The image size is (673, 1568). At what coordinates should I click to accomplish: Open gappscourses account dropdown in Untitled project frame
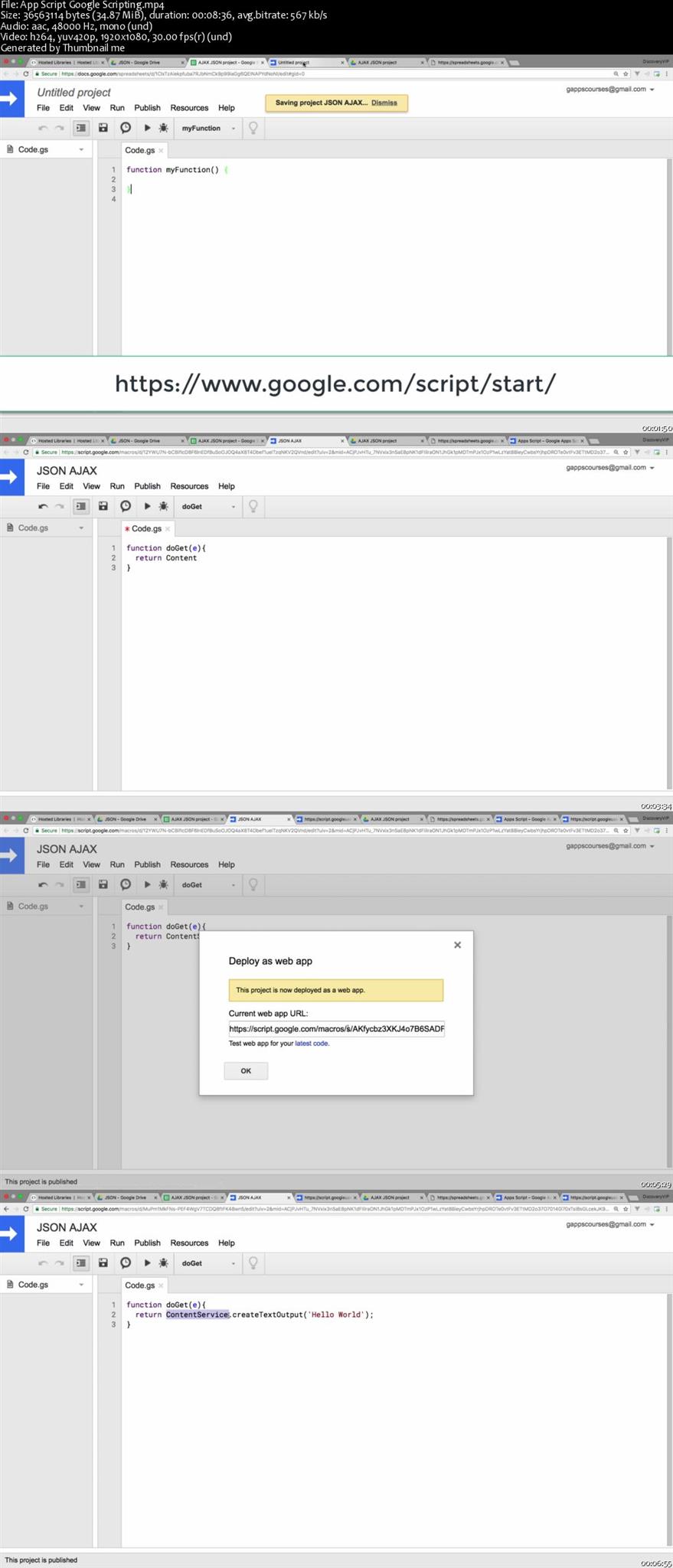(610, 90)
